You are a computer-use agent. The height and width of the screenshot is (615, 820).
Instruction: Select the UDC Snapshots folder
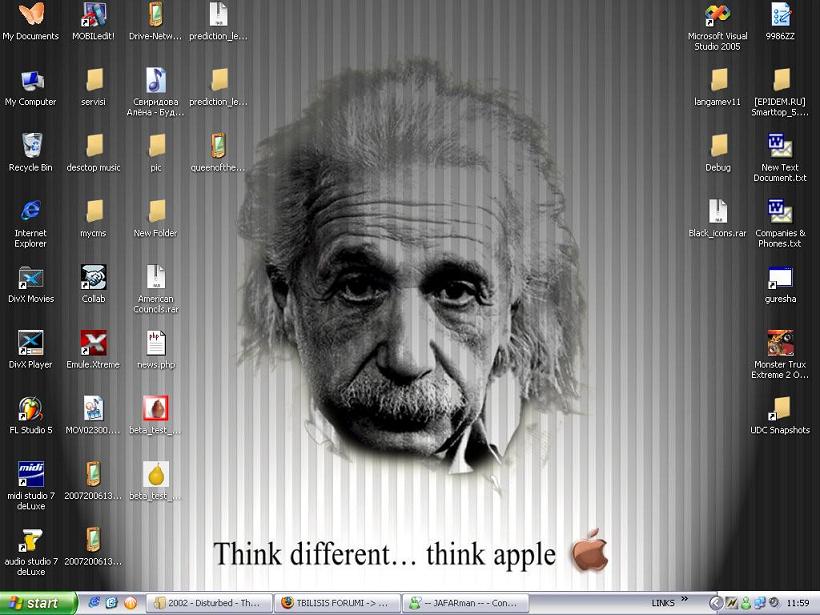780,409
